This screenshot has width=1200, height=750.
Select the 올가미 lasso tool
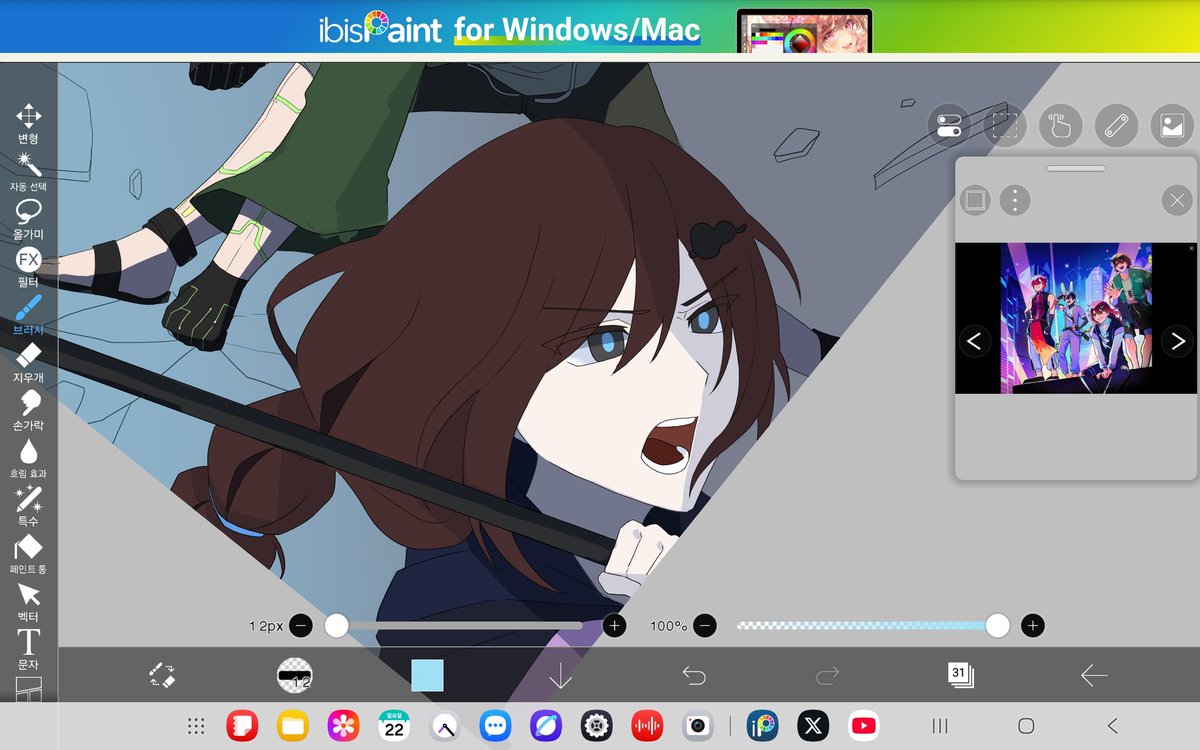(28, 219)
